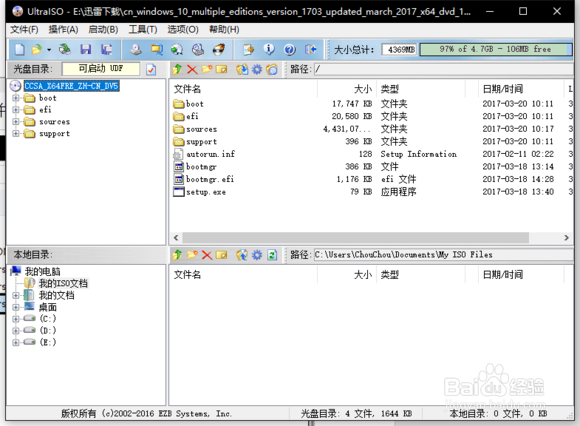Click the Up folder icon in local pane
This screenshot has width=580, height=426.
pos(177,255)
